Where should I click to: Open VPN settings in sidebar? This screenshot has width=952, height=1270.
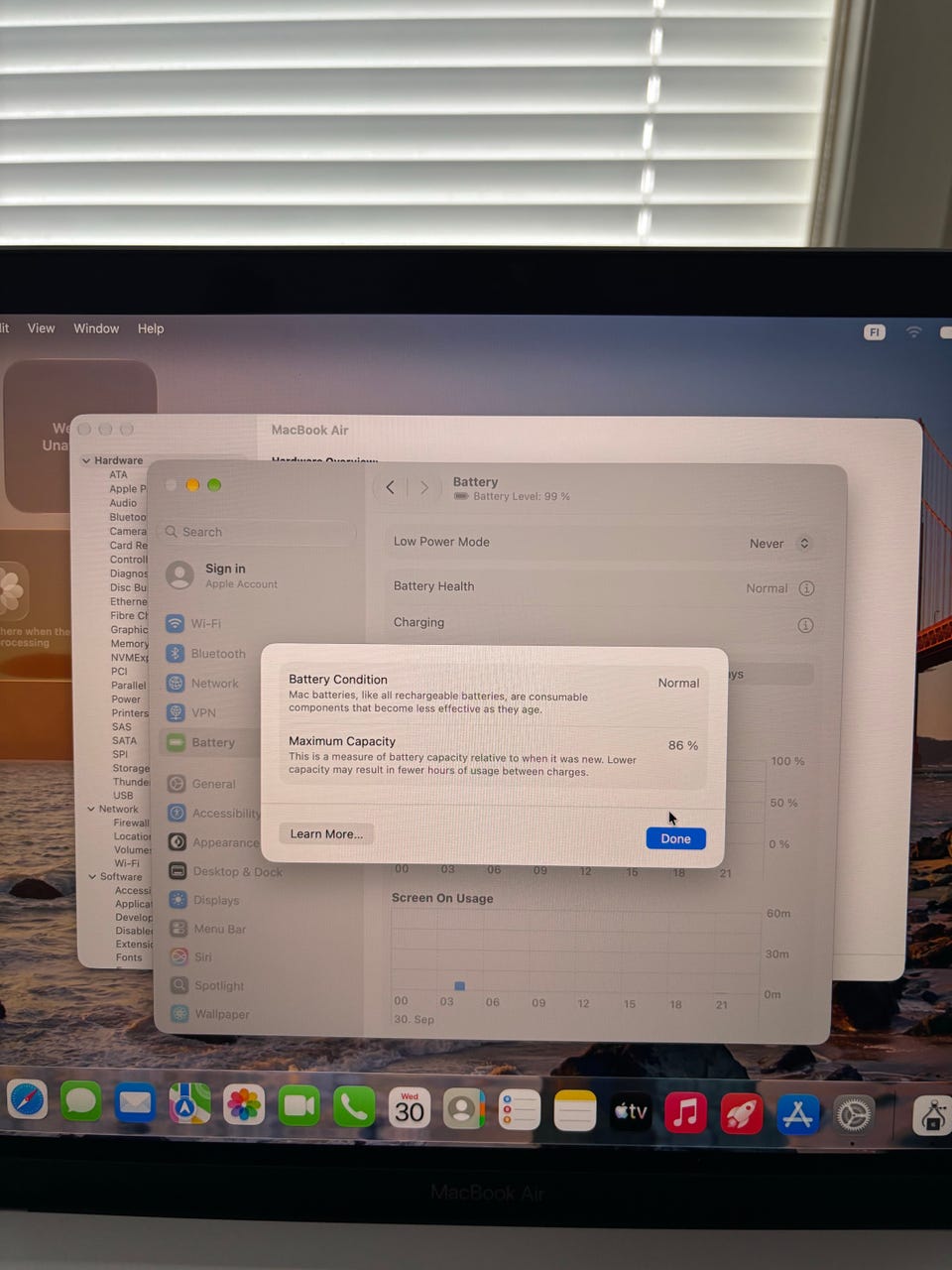(191, 712)
